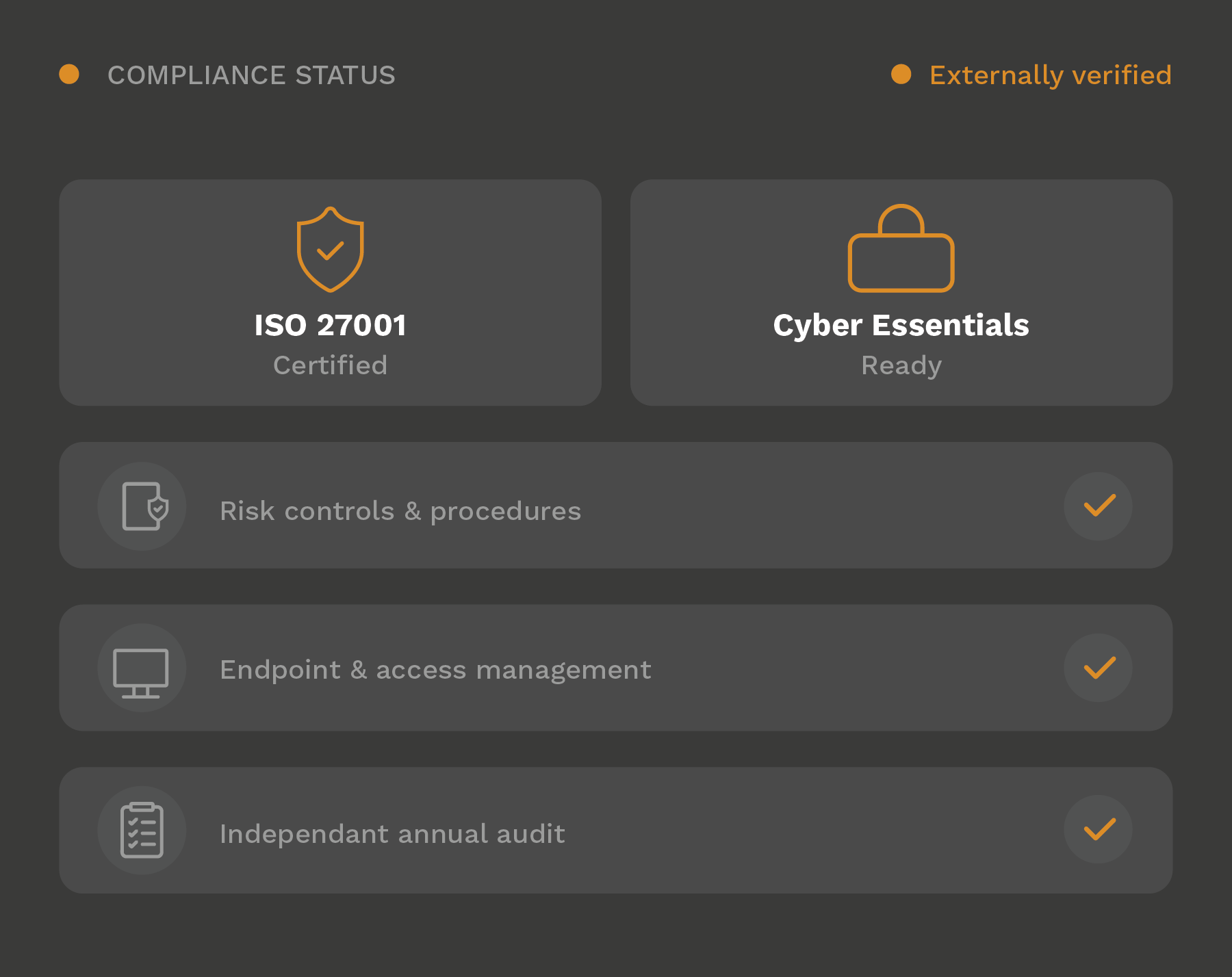Select the Endpoint & access management label
This screenshot has height=977, width=1232.
pos(435,670)
